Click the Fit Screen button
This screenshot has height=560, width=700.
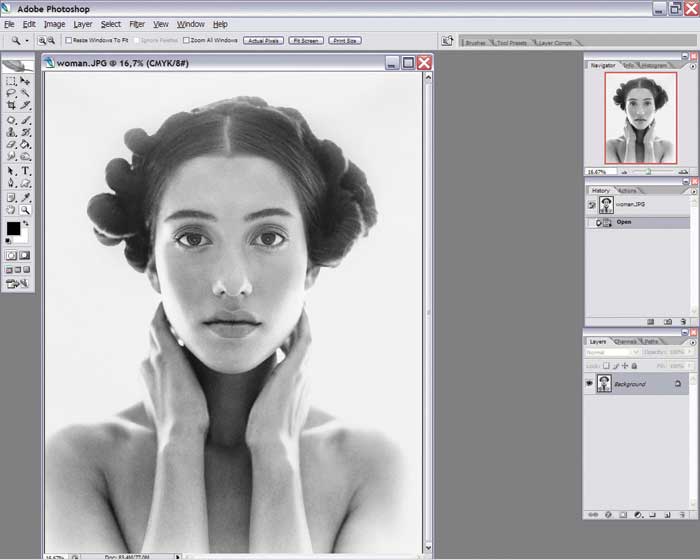(x=305, y=40)
